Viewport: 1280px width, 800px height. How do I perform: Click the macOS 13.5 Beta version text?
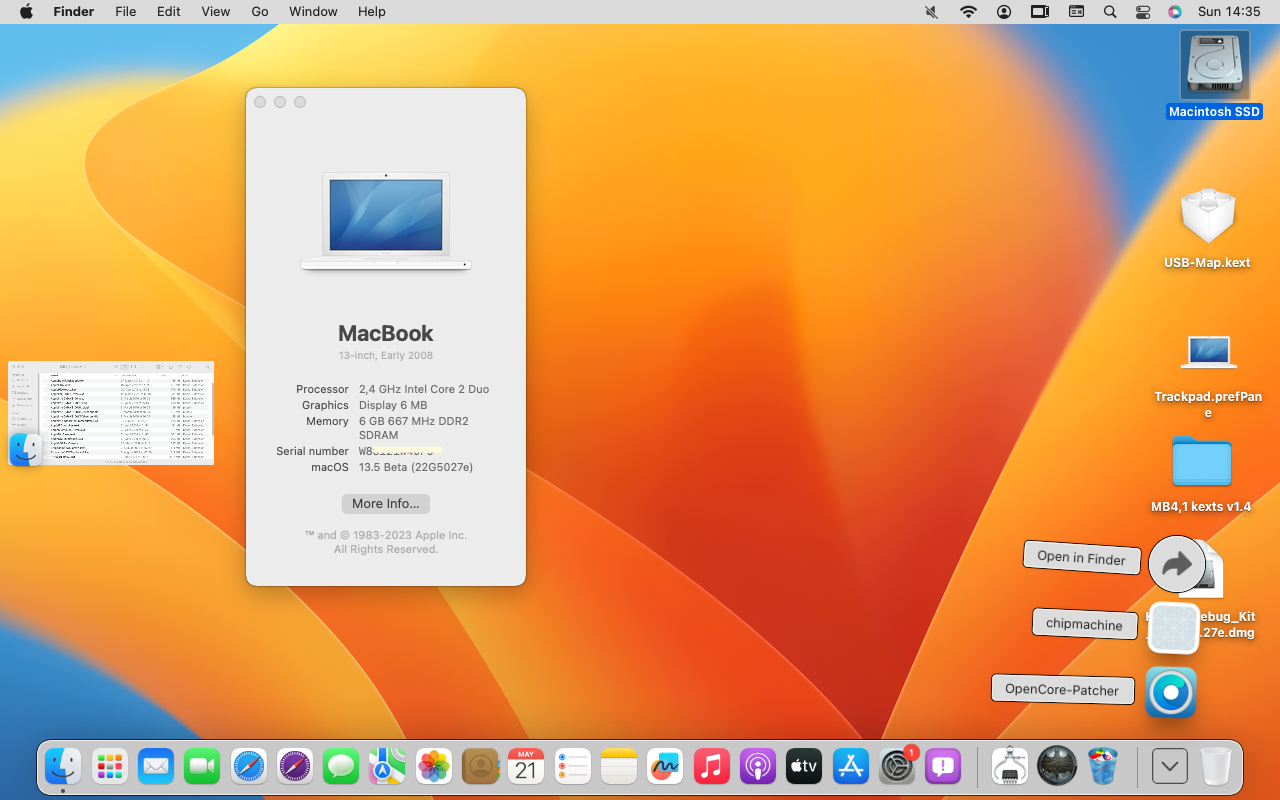pos(416,467)
